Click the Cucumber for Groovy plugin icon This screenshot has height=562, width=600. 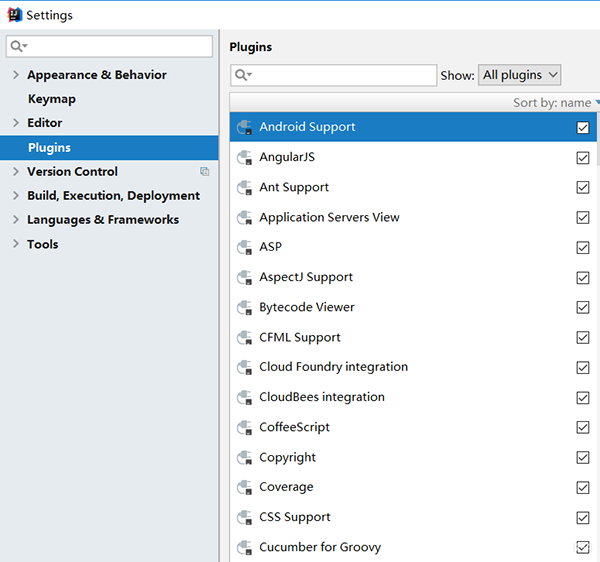(245, 548)
